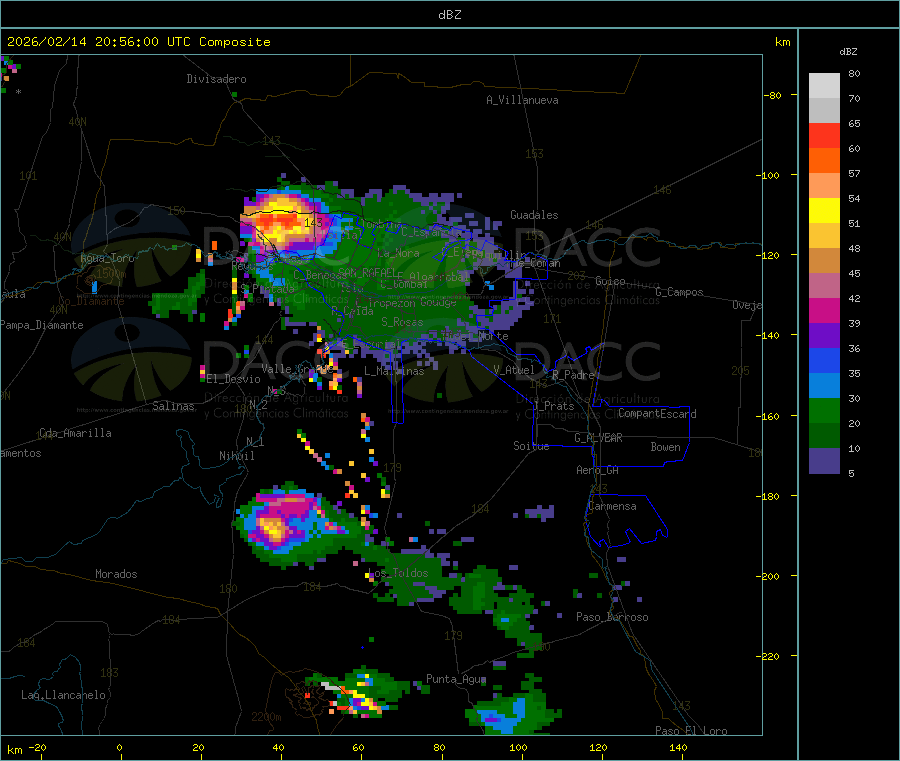The width and height of the screenshot is (900, 761).
Task: Click the dark orange 60-57 dBZ legend swatch
Action: [x=824, y=161]
